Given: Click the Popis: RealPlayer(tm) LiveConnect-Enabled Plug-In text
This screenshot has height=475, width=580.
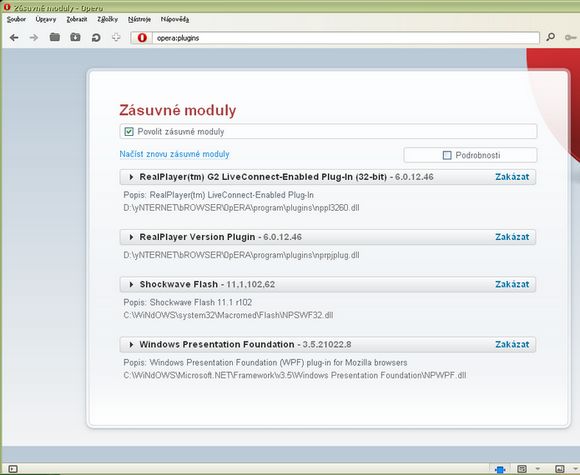Looking at the screenshot, I should (x=219, y=195).
